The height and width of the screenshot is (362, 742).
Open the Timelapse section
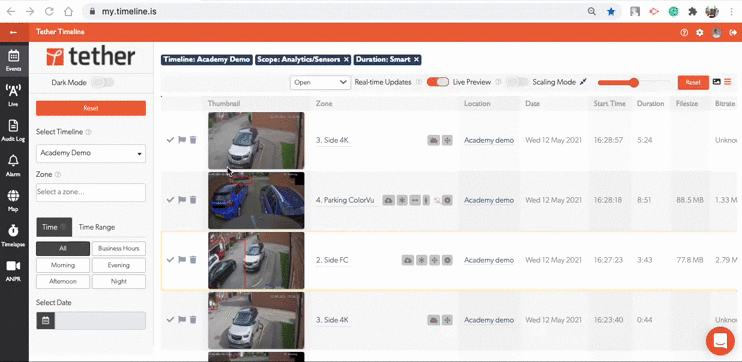14,235
